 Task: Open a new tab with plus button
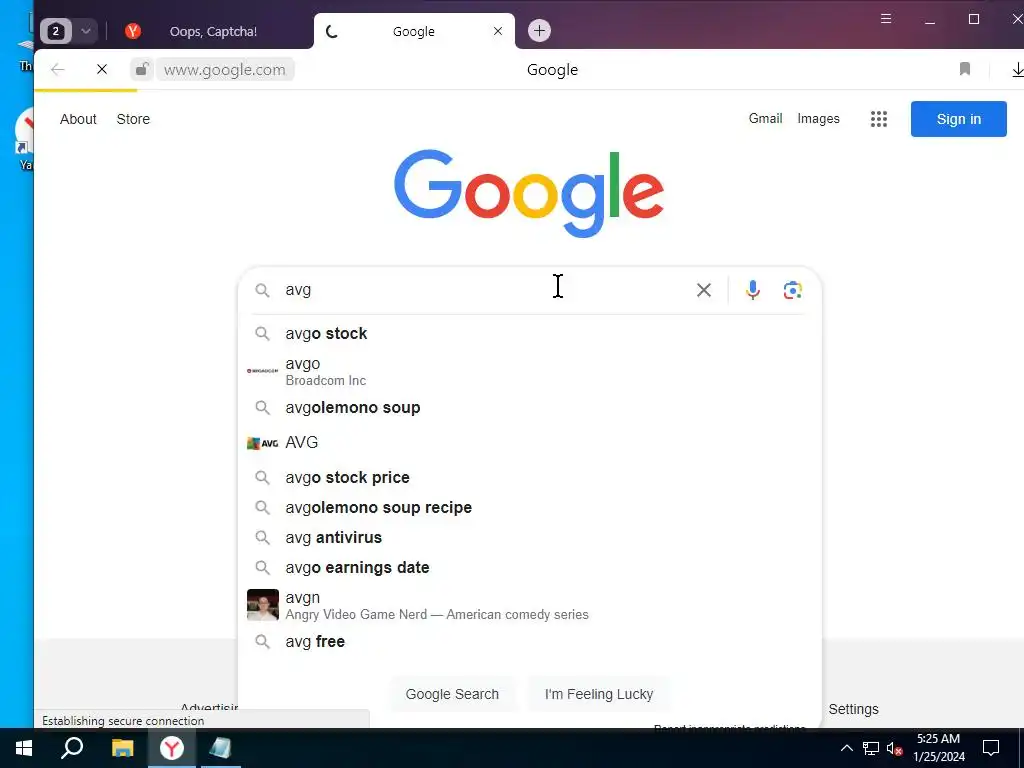click(539, 31)
